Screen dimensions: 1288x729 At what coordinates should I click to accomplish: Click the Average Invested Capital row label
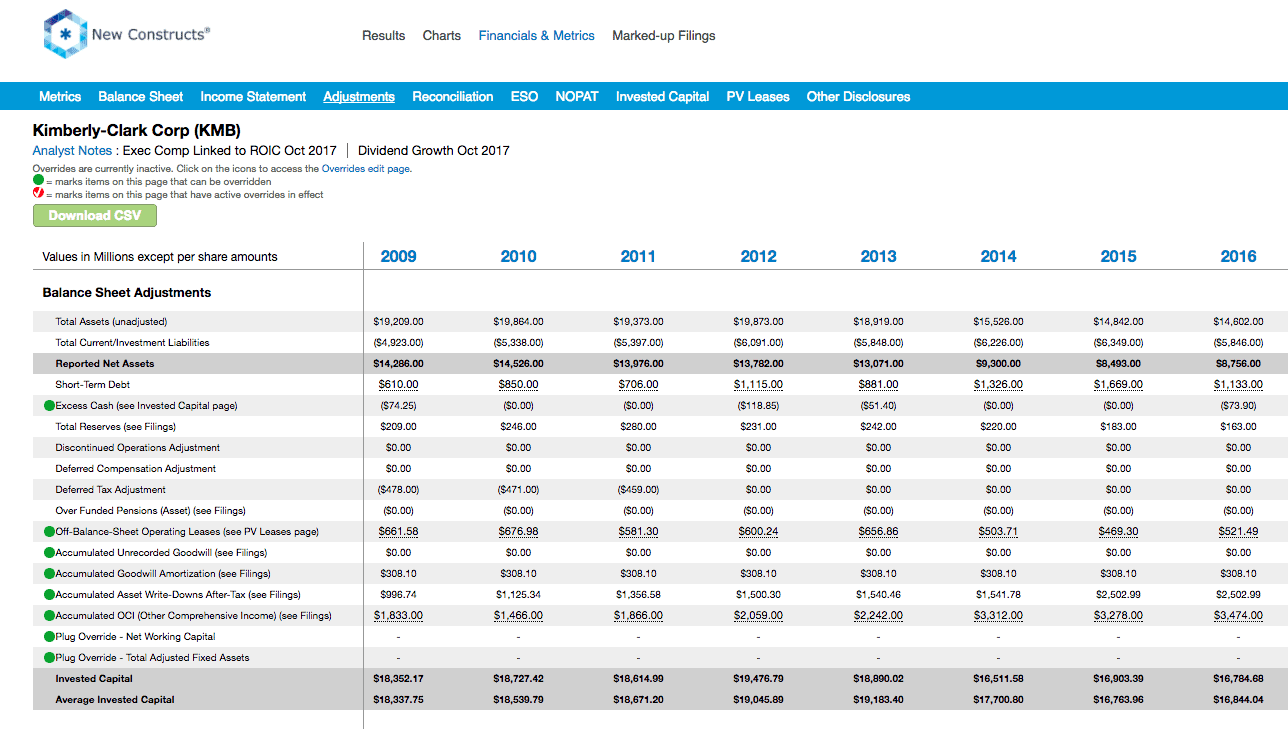[x=115, y=700]
